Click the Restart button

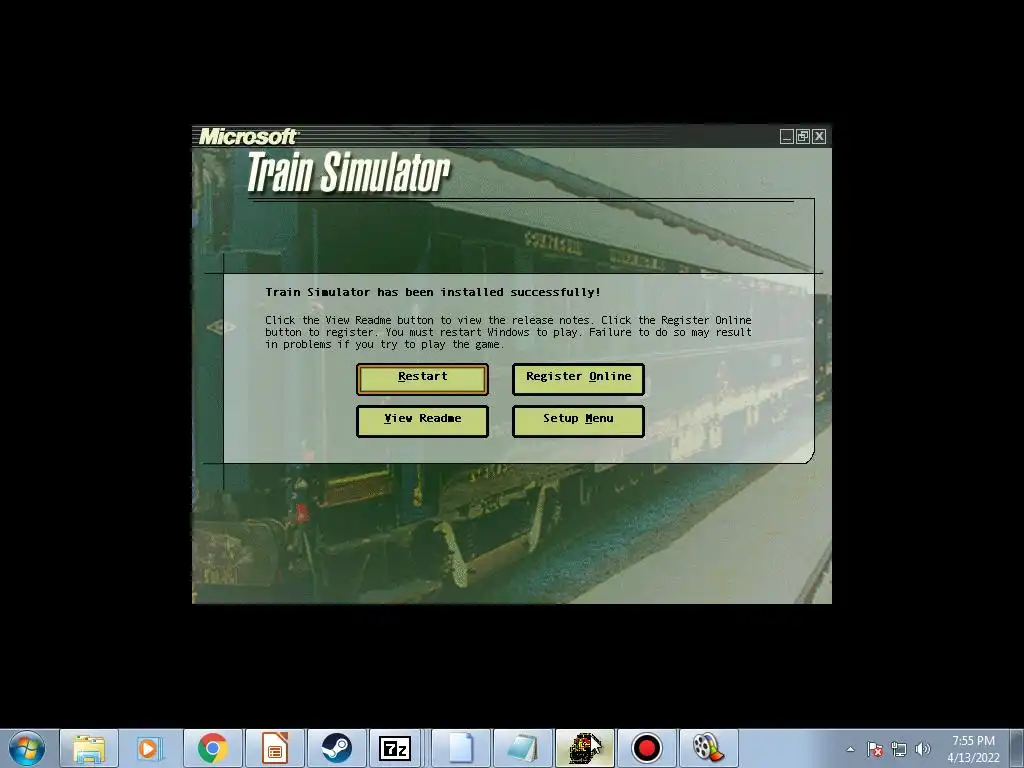point(422,379)
